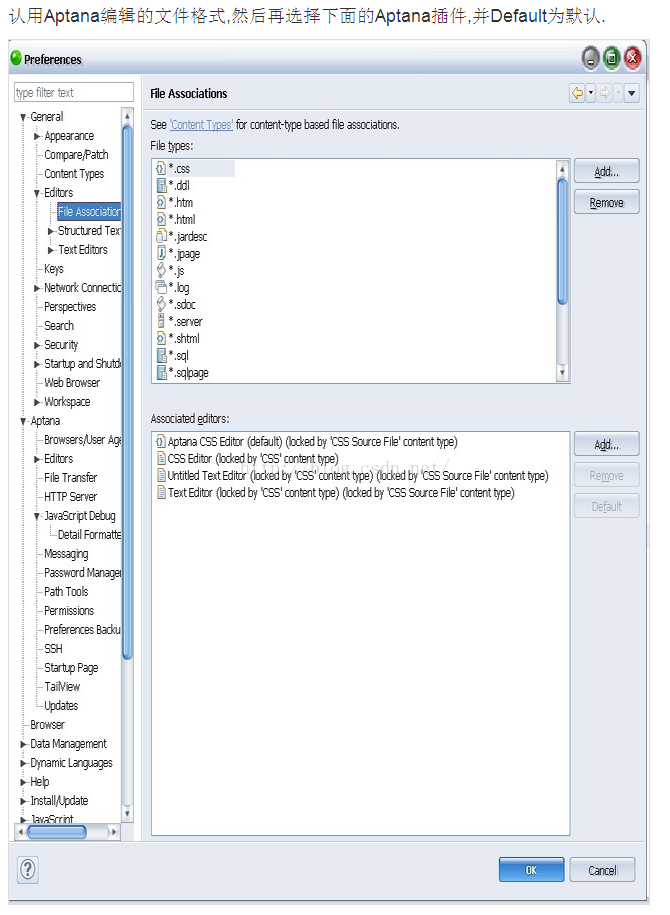Open File Transfer preferences page
This screenshot has height=915, width=670.
[71, 478]
